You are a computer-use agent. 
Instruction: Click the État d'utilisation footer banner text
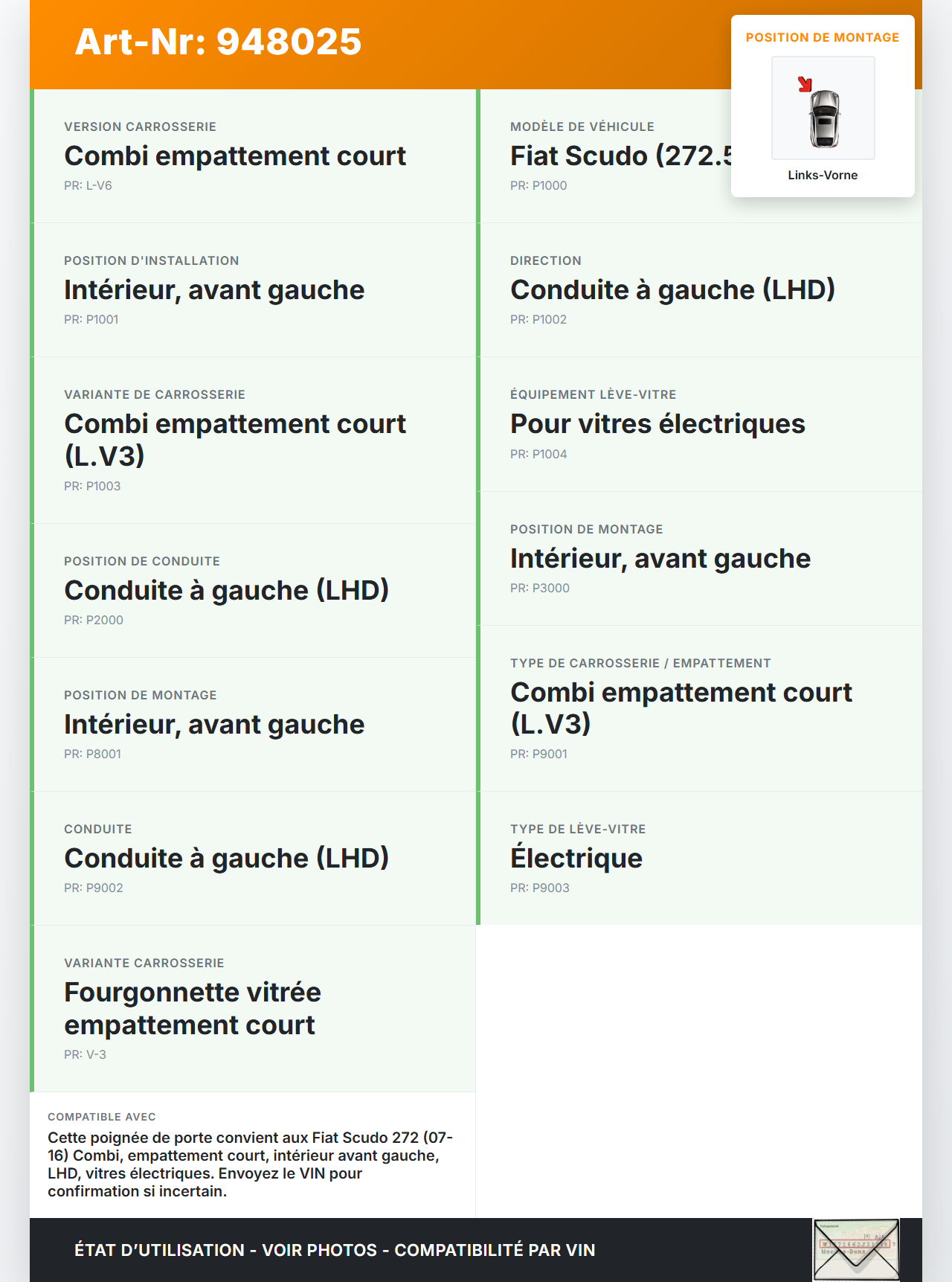[x=335, y=1250]
